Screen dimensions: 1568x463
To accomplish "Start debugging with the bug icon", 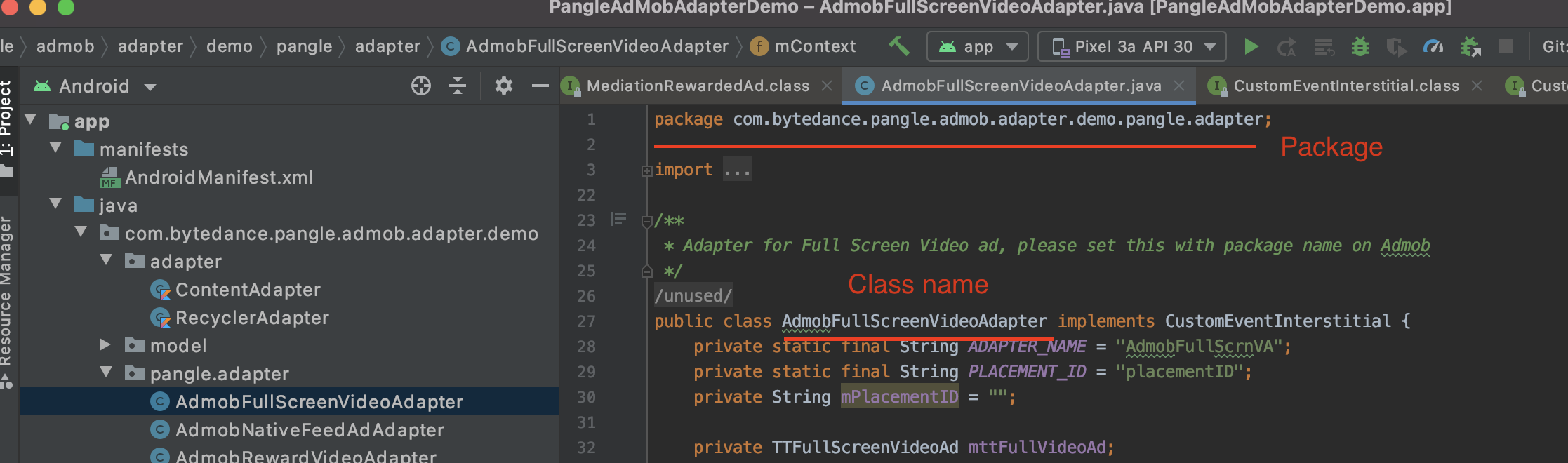I will (x=1360, y=47).
